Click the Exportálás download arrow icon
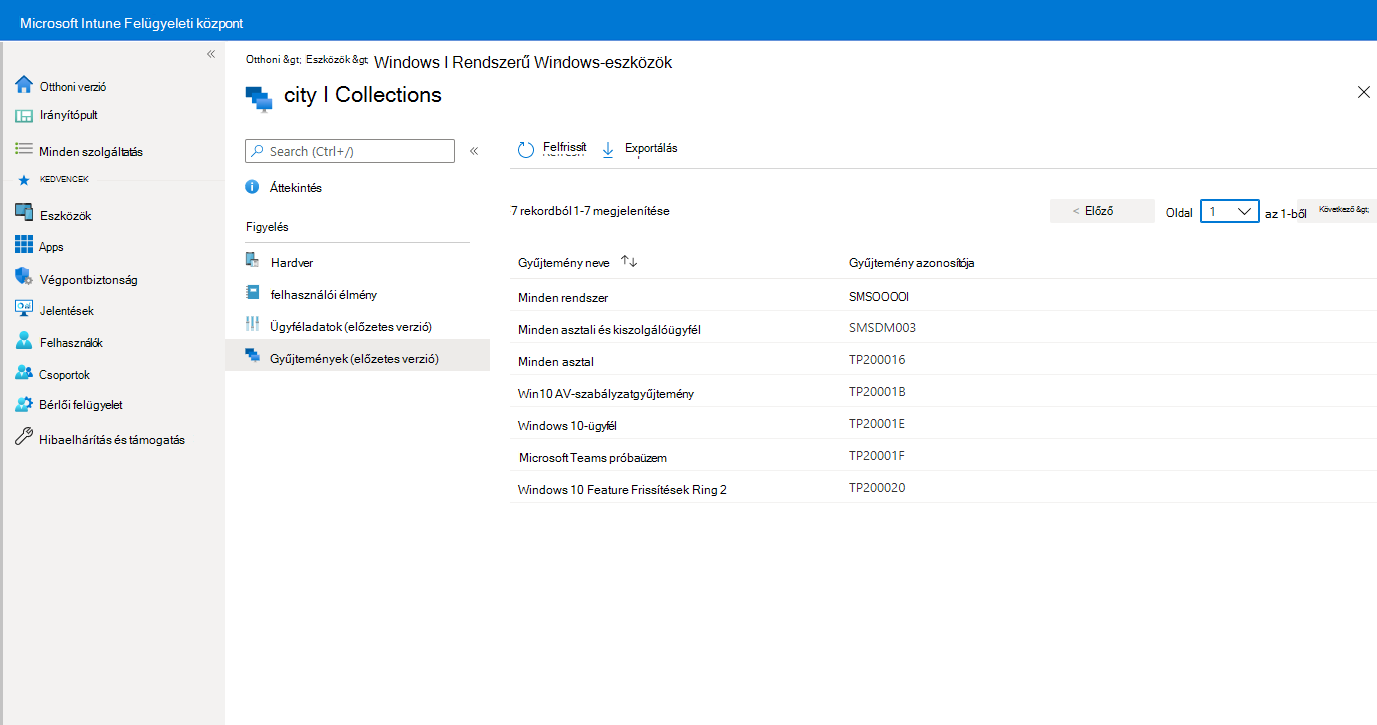Viewport: 1377px width, 725px height. pyautogui.click(x=607, y=149)
